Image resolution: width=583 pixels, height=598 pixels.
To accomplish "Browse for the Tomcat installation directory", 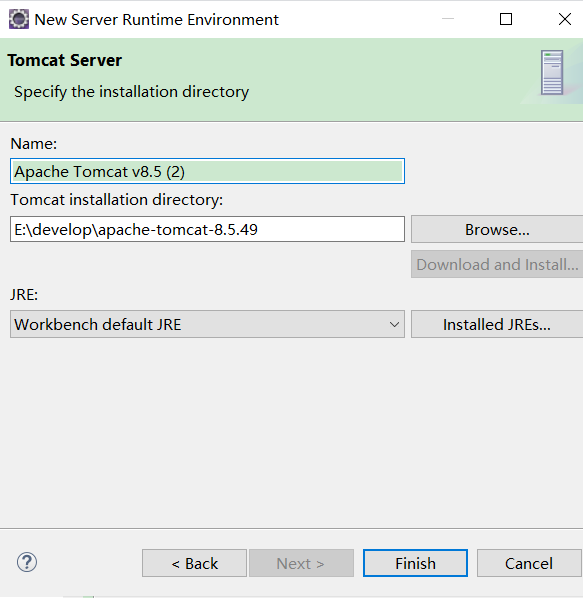I will [x=497, y=229].
